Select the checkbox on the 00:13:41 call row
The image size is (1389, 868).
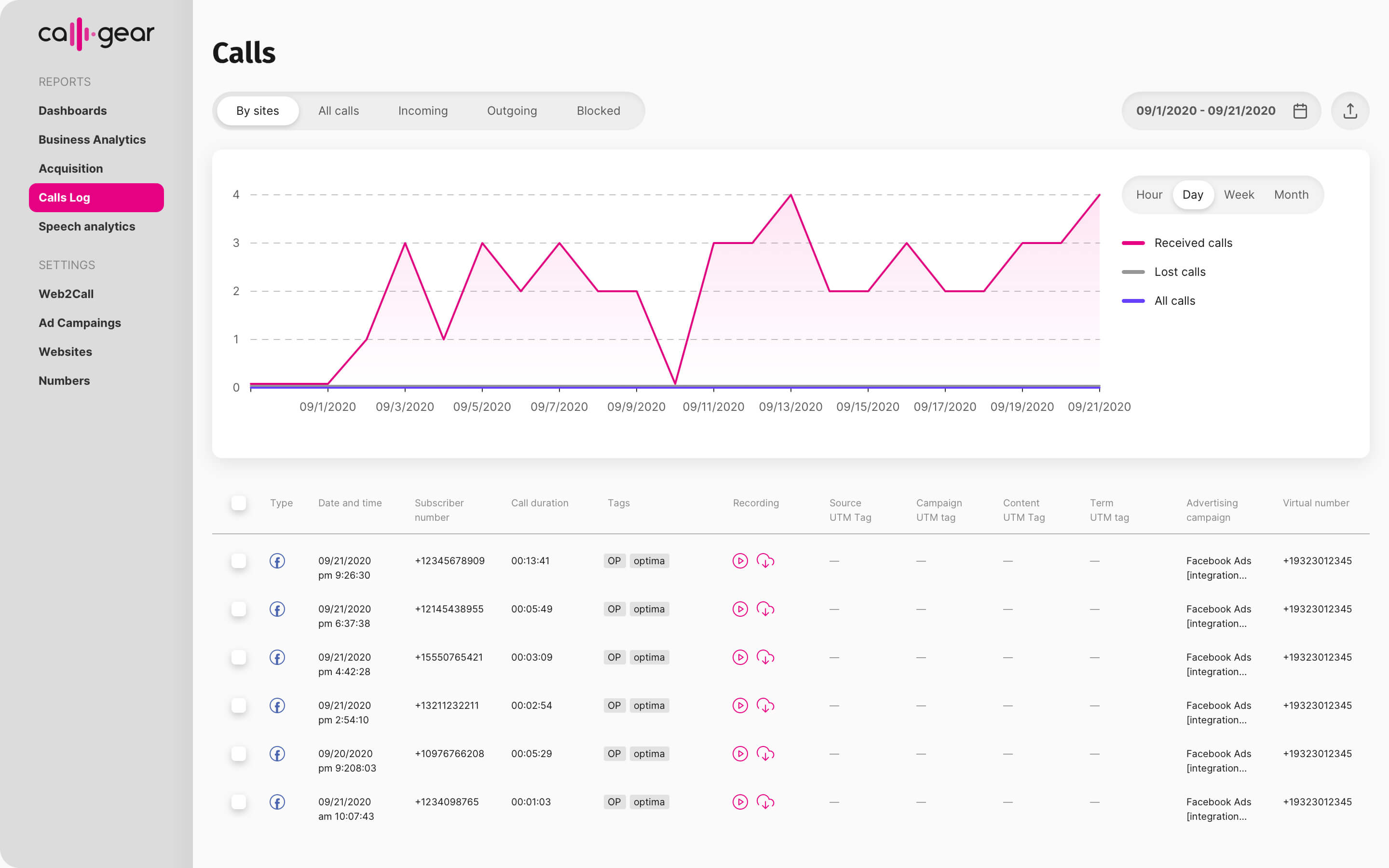[x=239, y=561]
